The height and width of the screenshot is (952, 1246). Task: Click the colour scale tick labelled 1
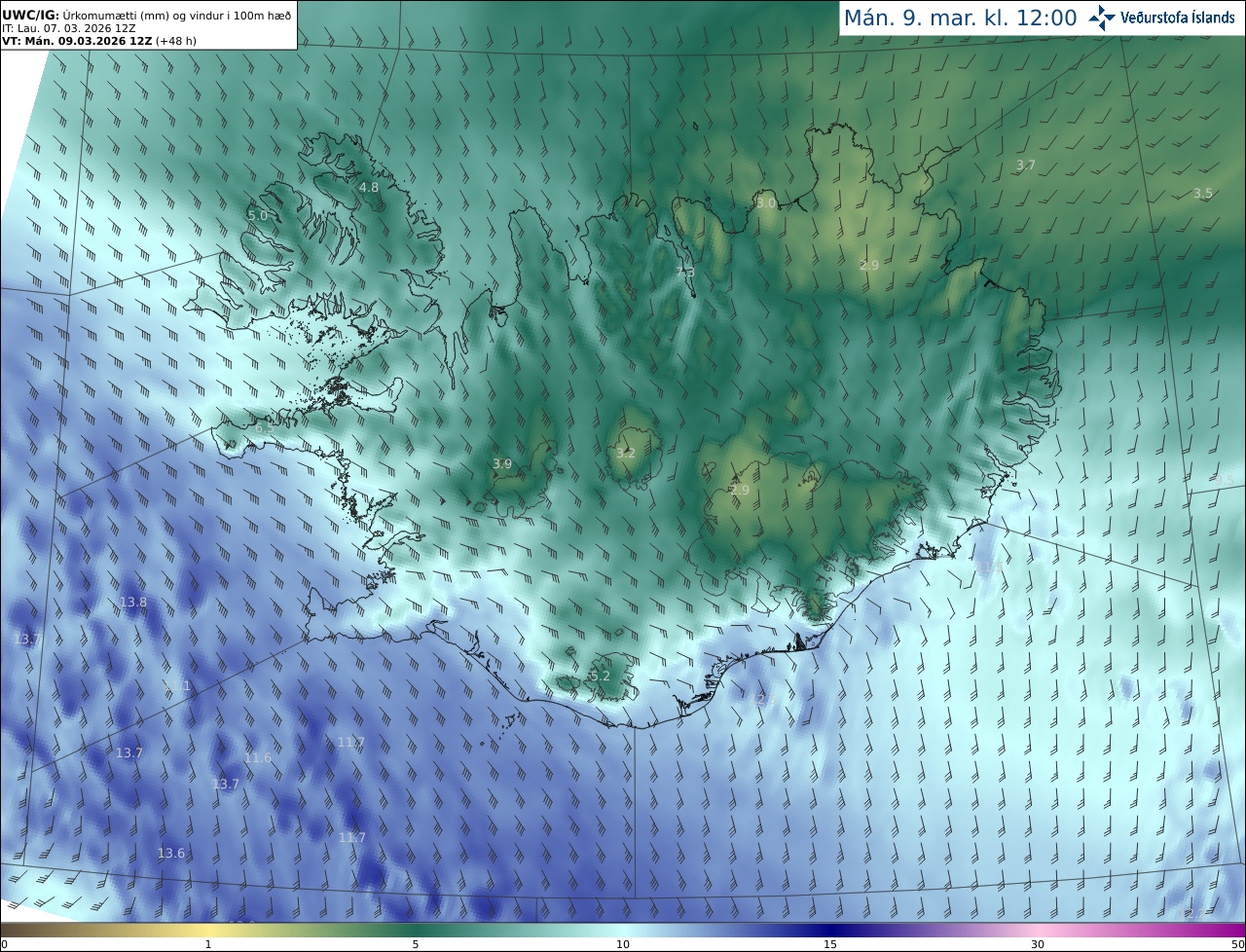[x=208, y=944]
